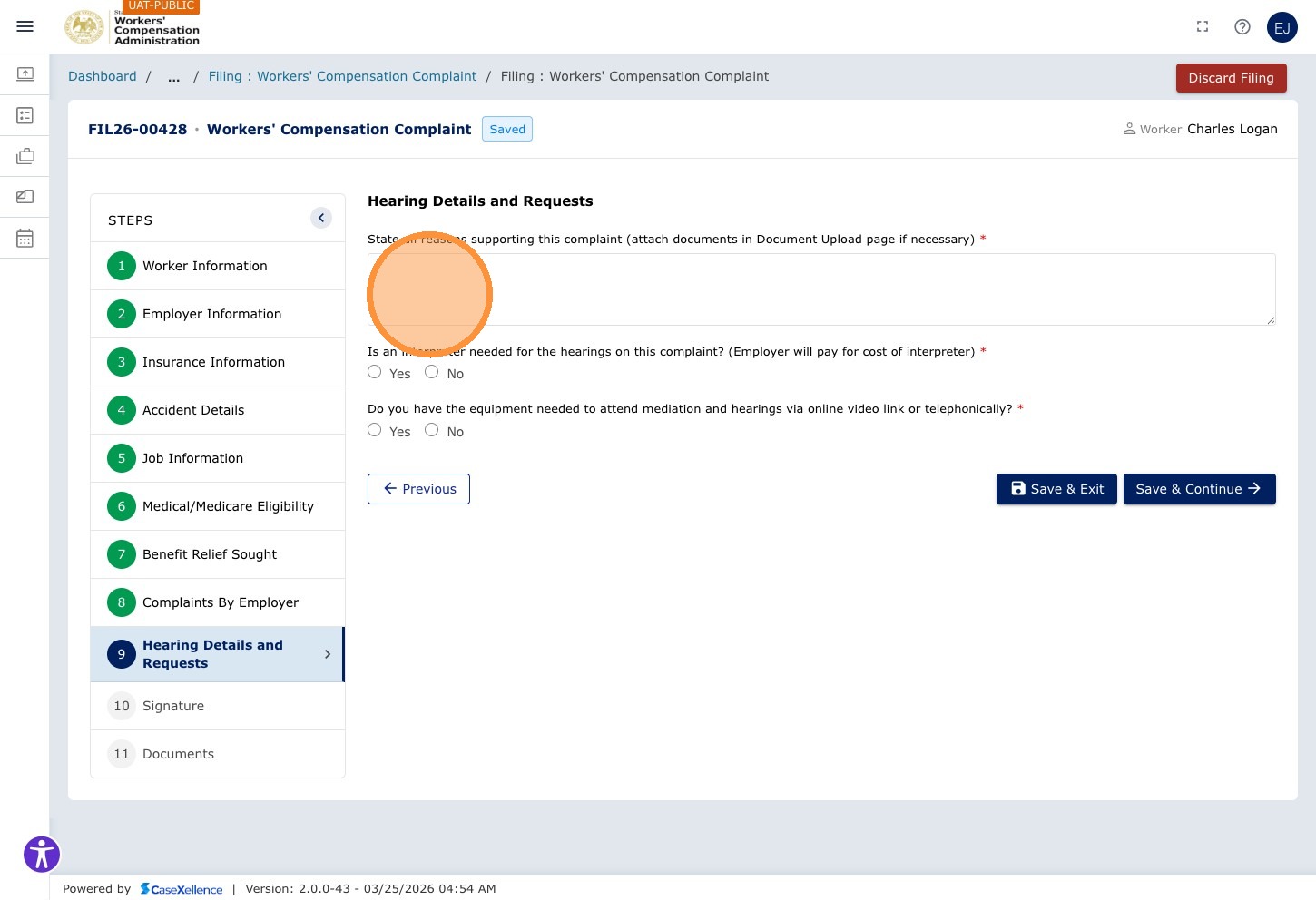Open Complaints By Employer step
The width and height of the screenshot is (1316, 900).
click(218, 602)
